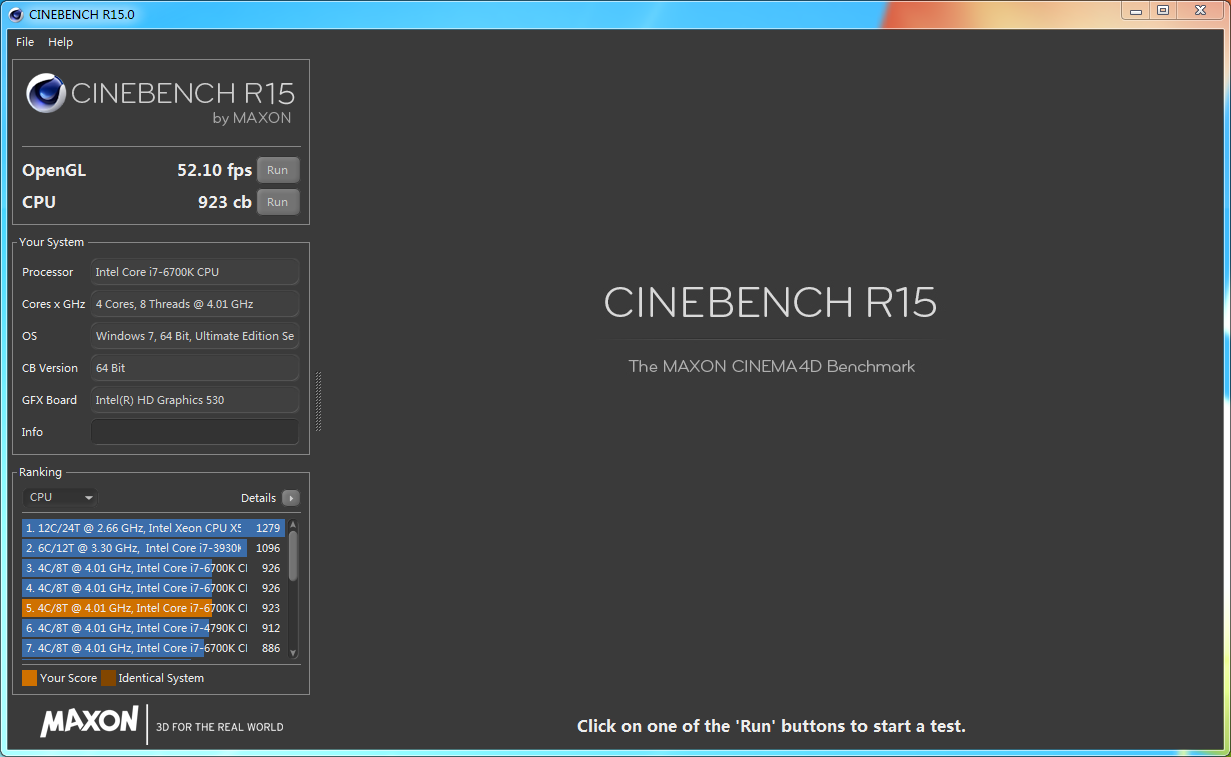Viewport: 1231px width, 757px height.
Task: Click the Cores x GHz value field
Action: coord(195,304)
